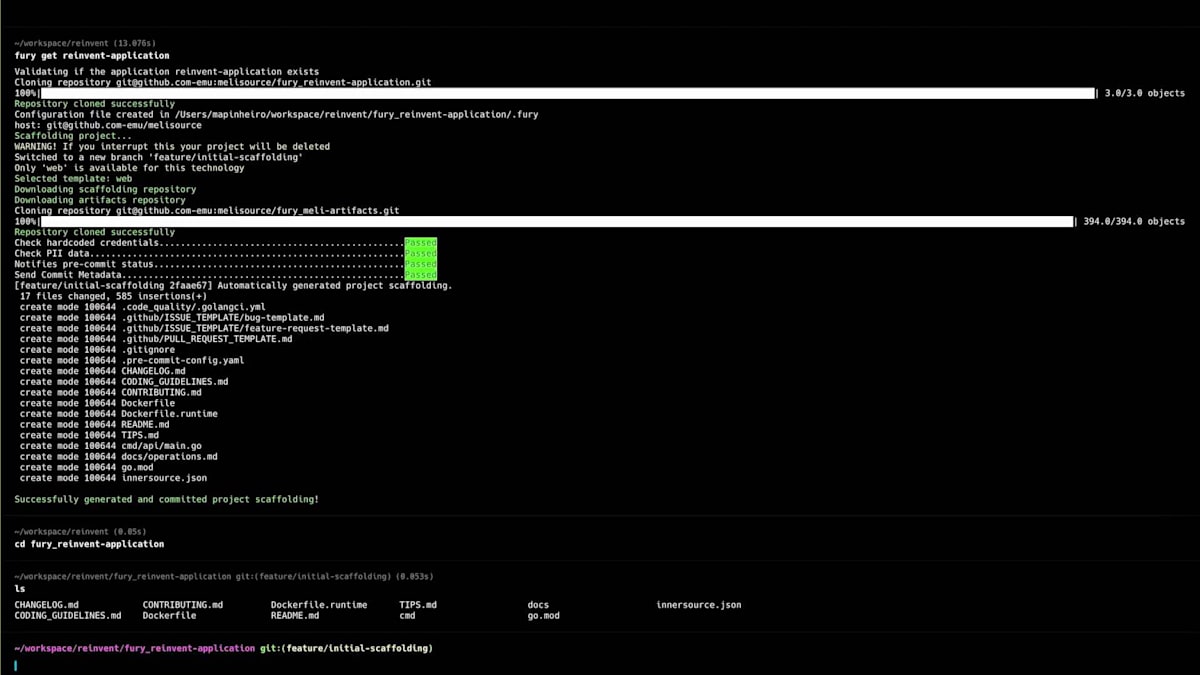This screenshot has height=675, width=1200.
Task: Click "create mode 100644 Dockerfile" line
Action: click(x=97, y=403)
